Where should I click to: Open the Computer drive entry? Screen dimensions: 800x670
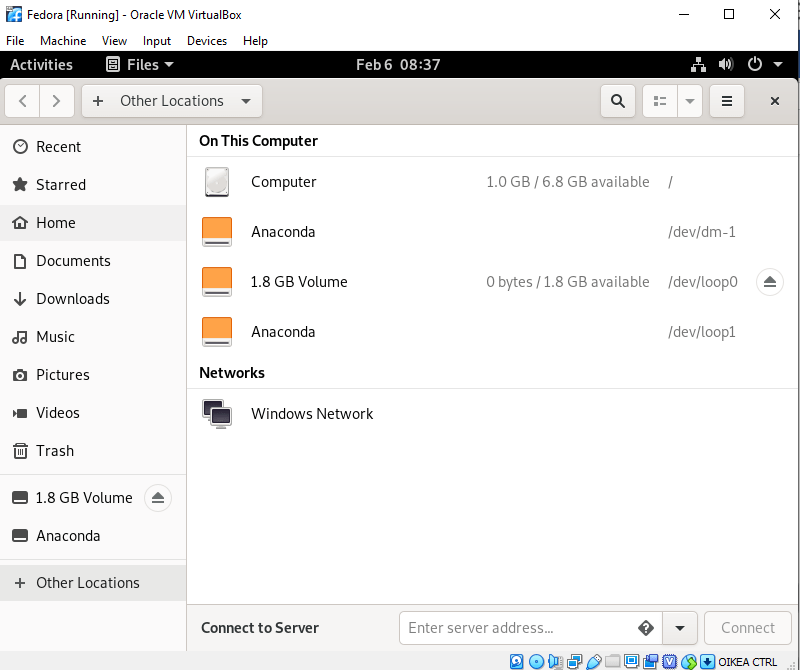click(283, 182)
